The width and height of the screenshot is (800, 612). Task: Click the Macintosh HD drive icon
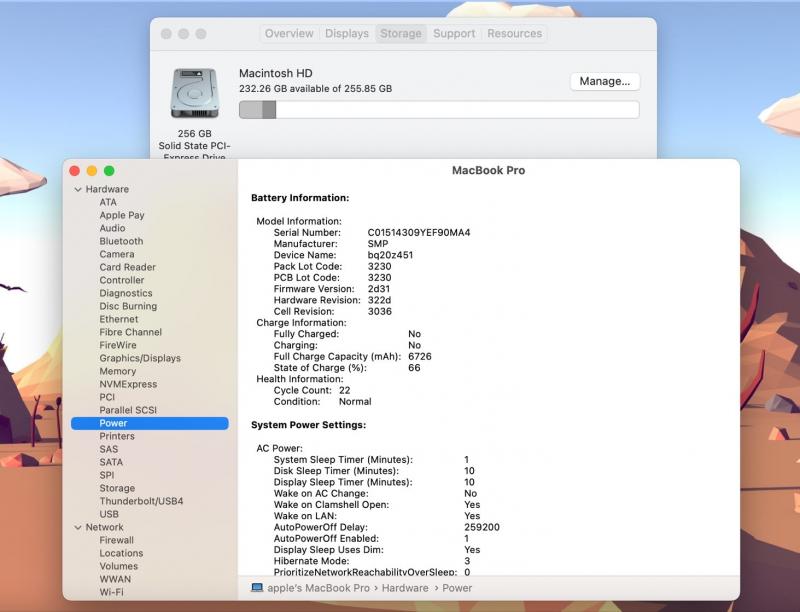194,93
